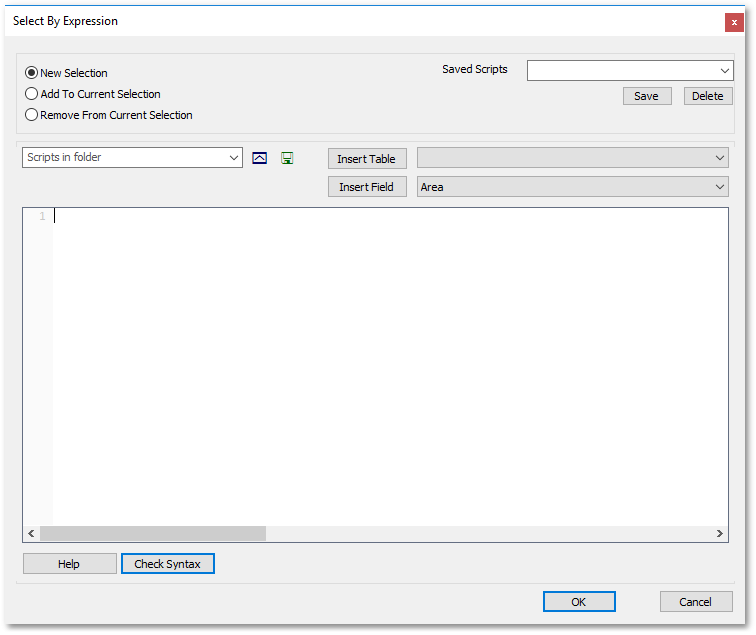The image size is (756, 635).
Task: Click inside the expression editor text area
Action: pos(390,366)
